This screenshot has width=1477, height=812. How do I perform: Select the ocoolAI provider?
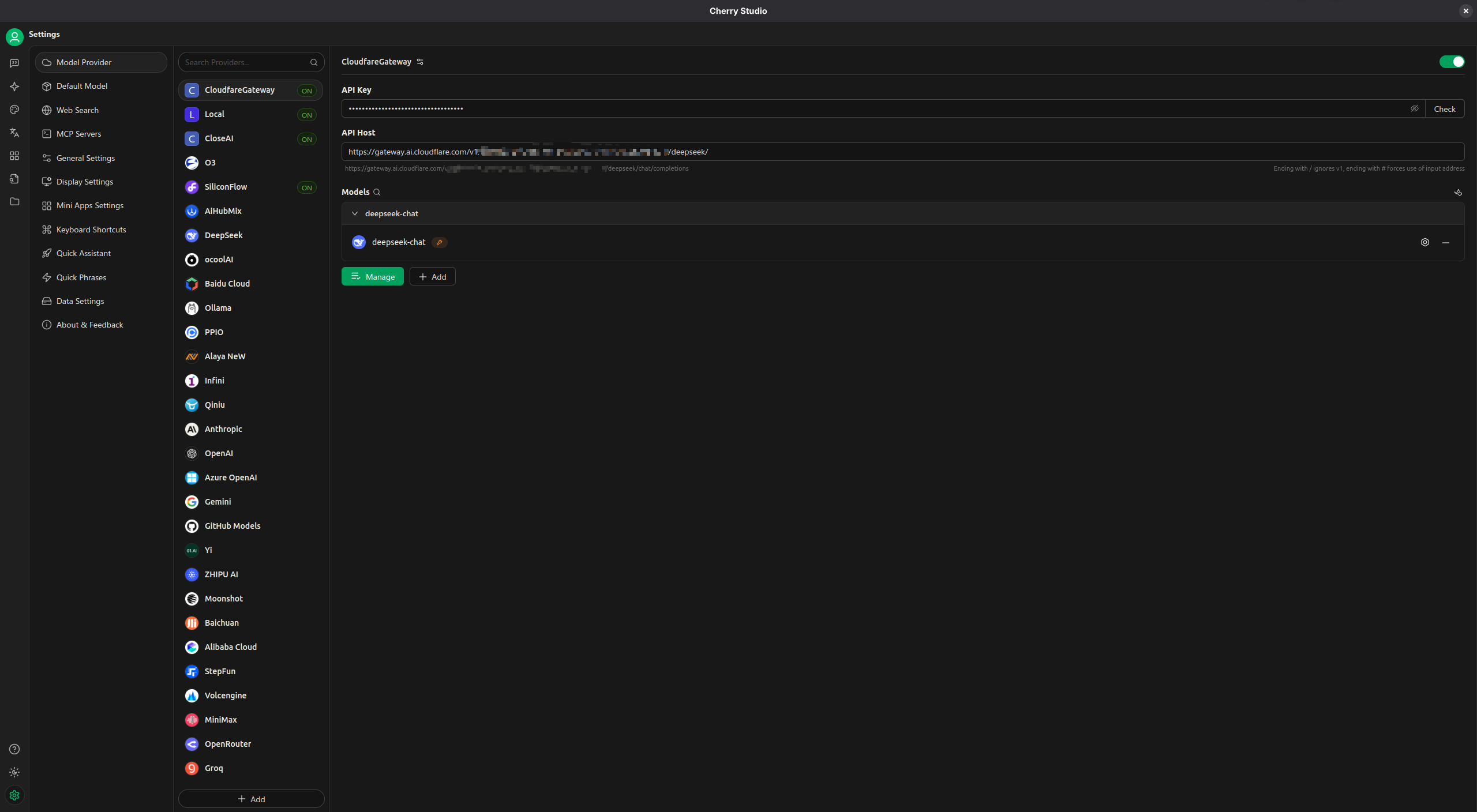250,260
